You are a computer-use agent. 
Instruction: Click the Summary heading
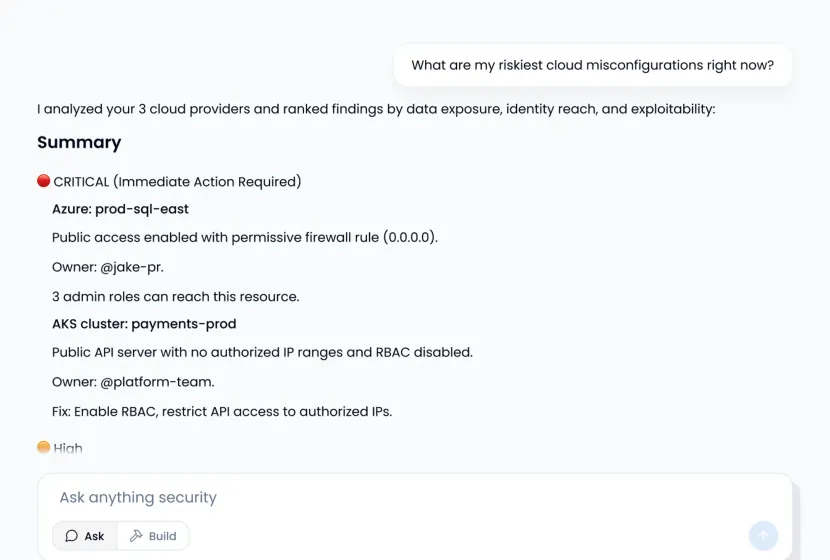[x=79, y=142]
